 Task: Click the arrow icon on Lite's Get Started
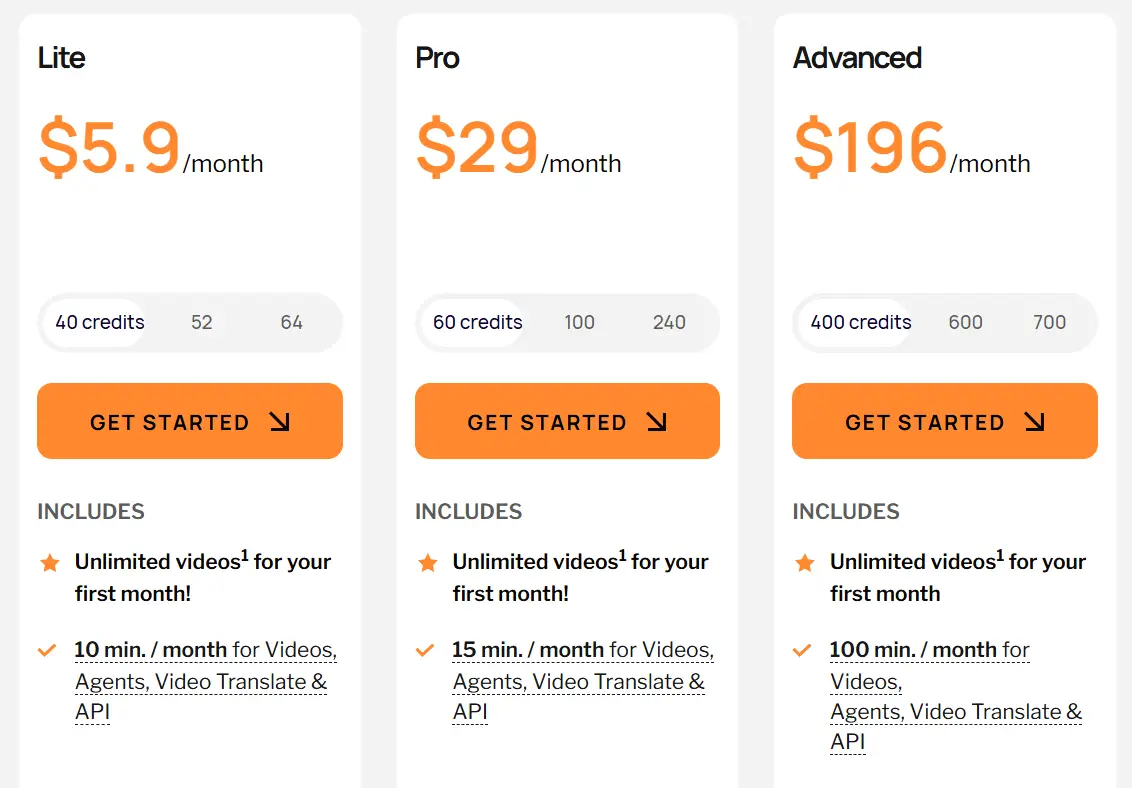(280, 422)
